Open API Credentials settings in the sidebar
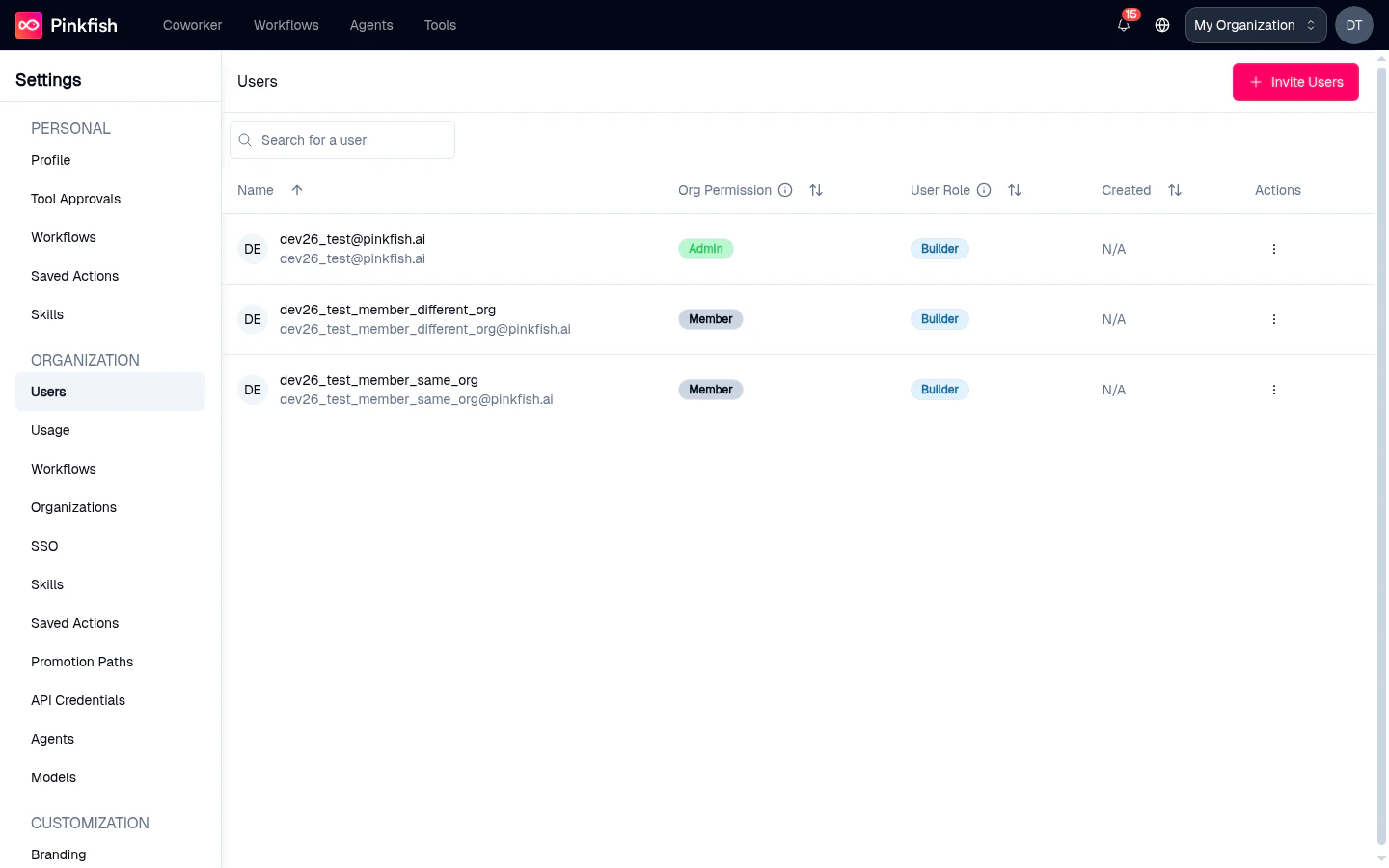 coord(78,700)
